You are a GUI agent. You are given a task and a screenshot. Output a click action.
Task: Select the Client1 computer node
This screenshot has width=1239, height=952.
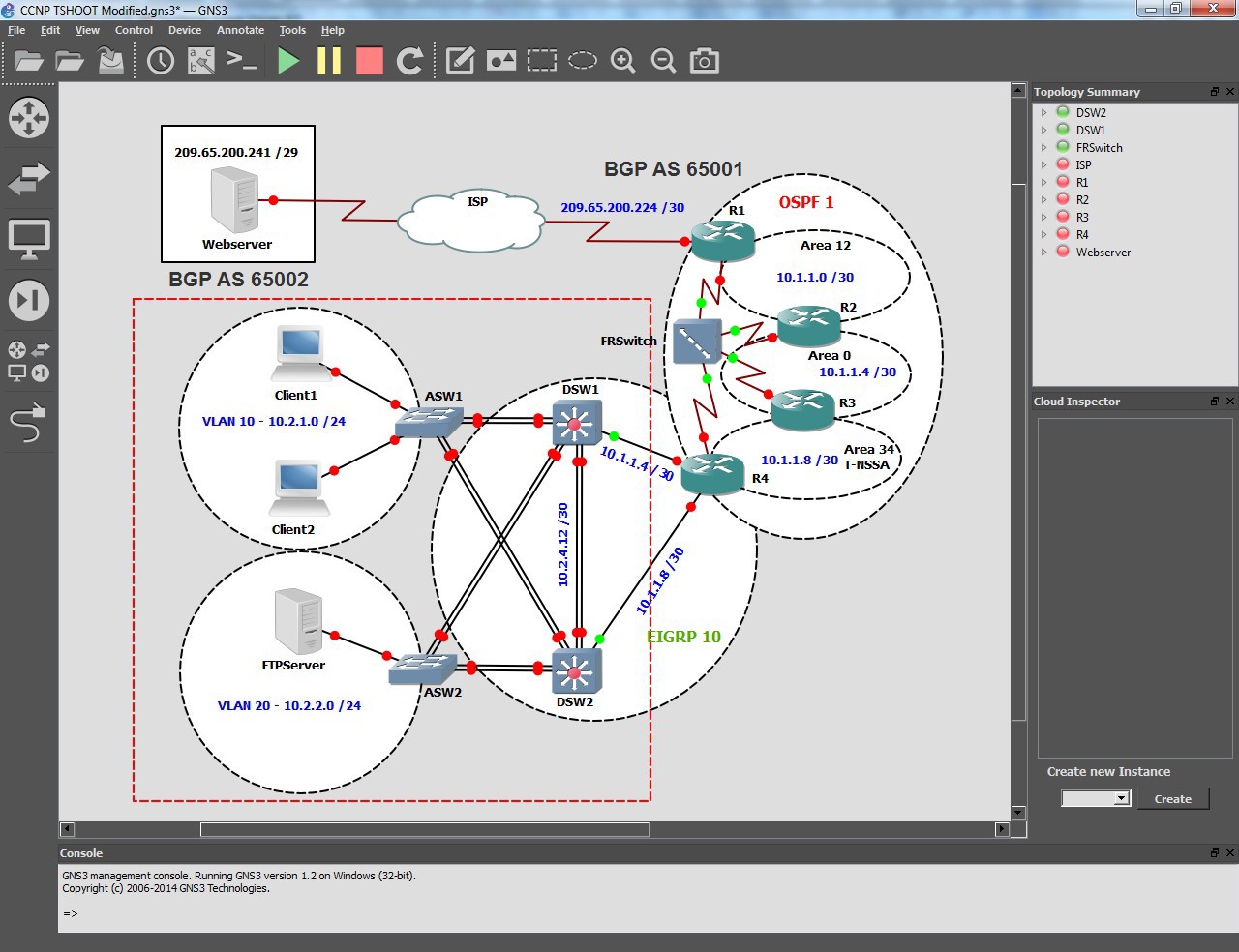coord(298,353)
